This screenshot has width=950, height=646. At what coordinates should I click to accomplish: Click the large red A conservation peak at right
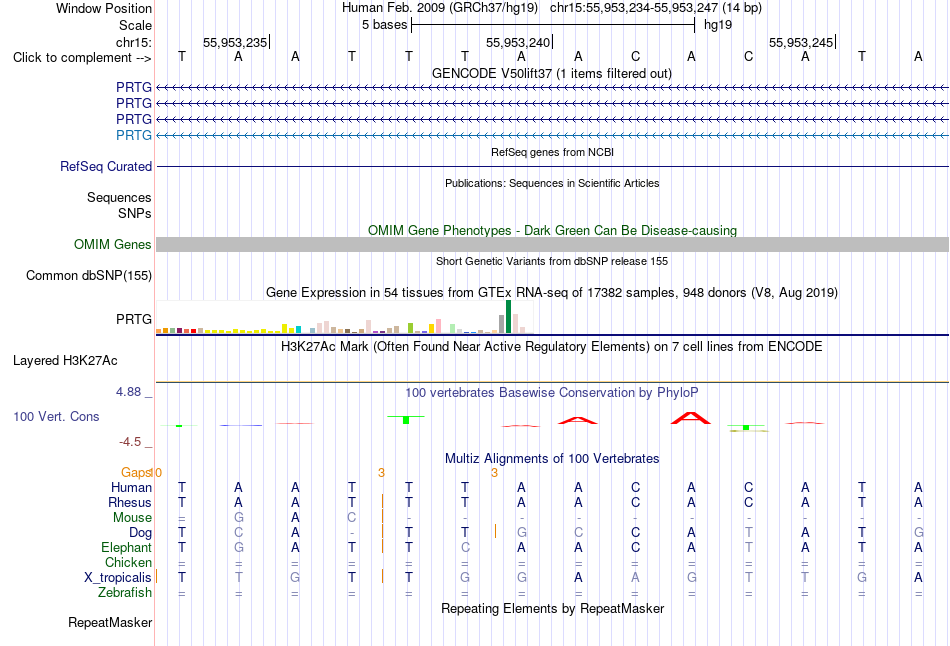tap(691, 418)
